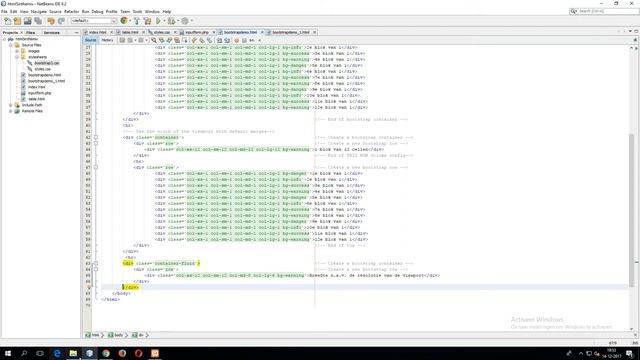The image size is (640, 360).
Task: Collapse the stylesheets folder node
Action: [17, 57]
